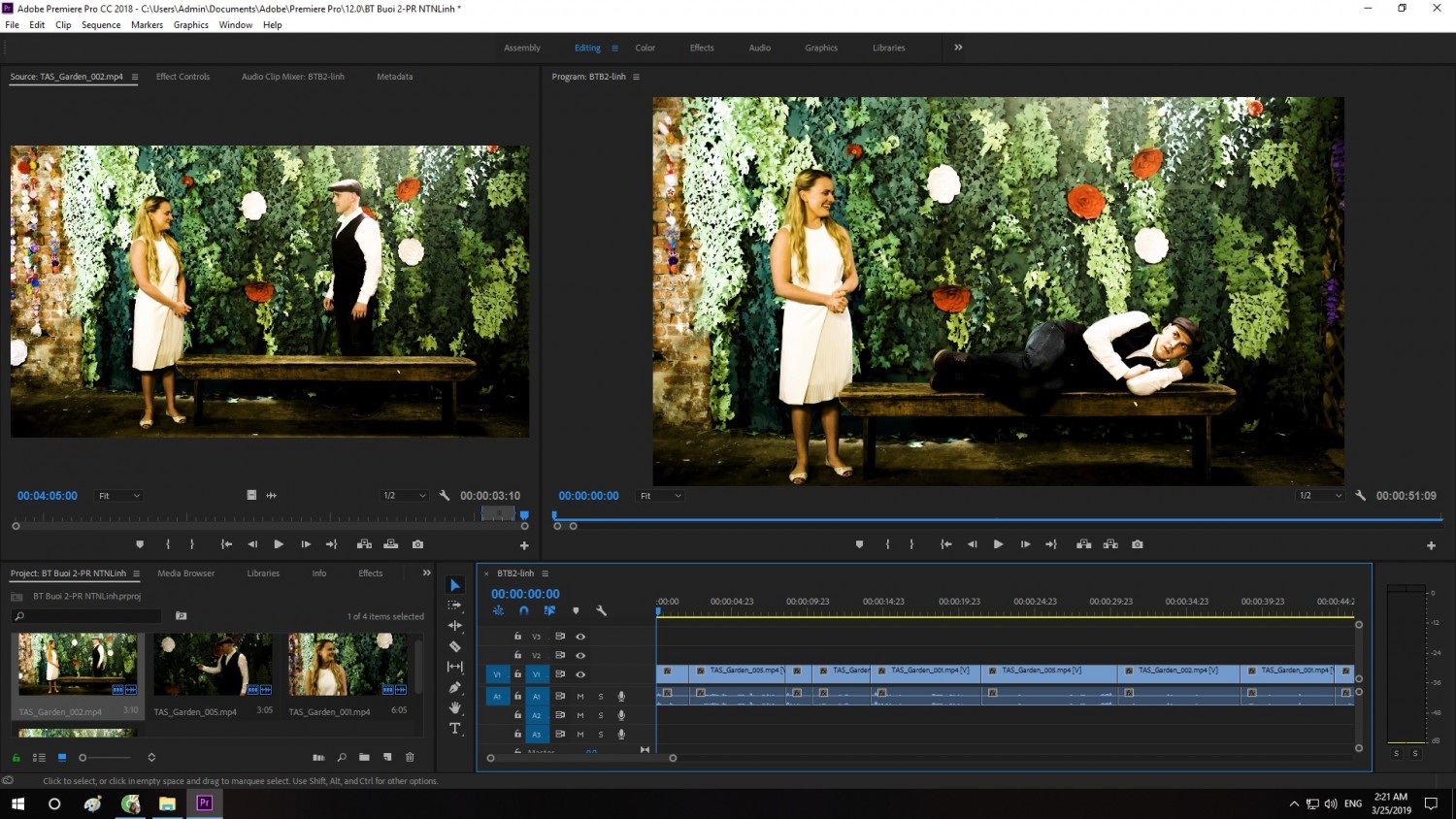The height and width of the screenshot is (819, 1456).
Task: Add a marker in the timeline panel
Action: pos(576,610)
